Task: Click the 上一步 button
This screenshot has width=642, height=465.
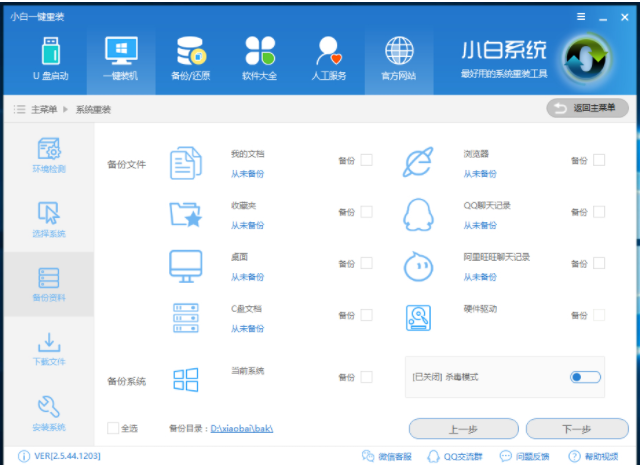Action: [x=463, y=429]
